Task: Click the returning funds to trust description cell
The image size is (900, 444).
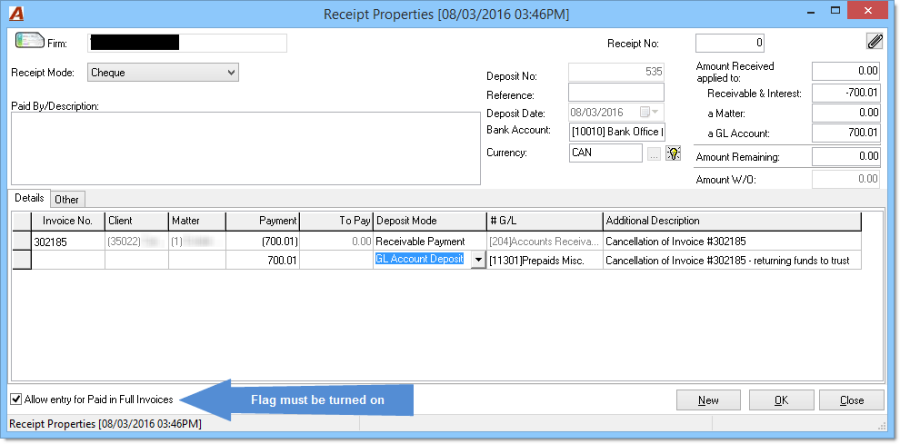Action: (732, 260)
